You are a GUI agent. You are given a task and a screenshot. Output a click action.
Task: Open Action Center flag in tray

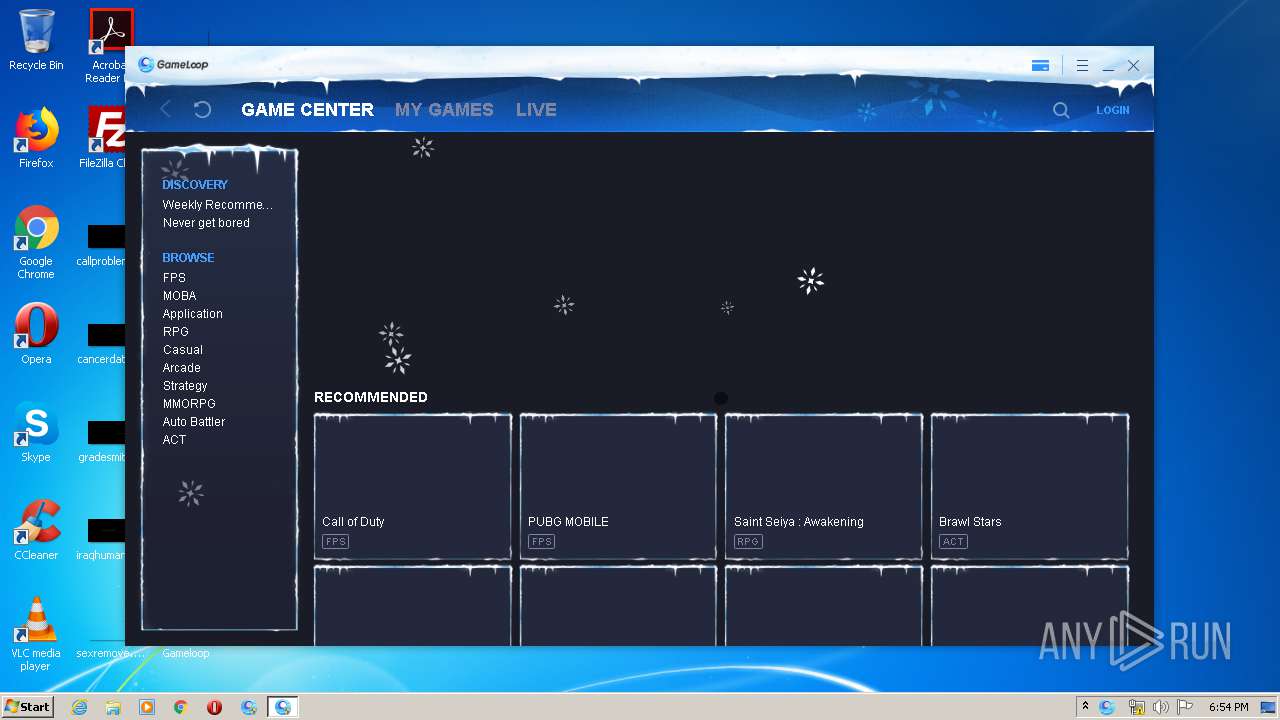pos(1185,707)
